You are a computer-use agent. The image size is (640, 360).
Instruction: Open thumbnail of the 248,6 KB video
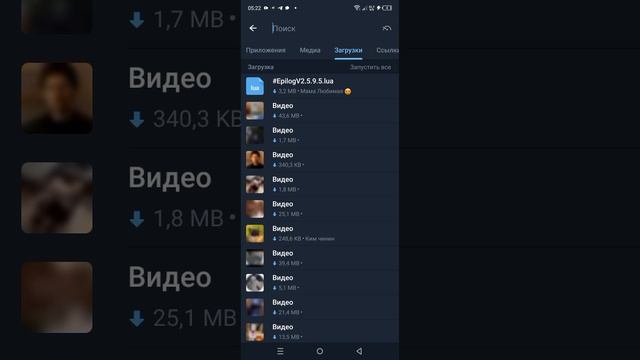(255, 233)
